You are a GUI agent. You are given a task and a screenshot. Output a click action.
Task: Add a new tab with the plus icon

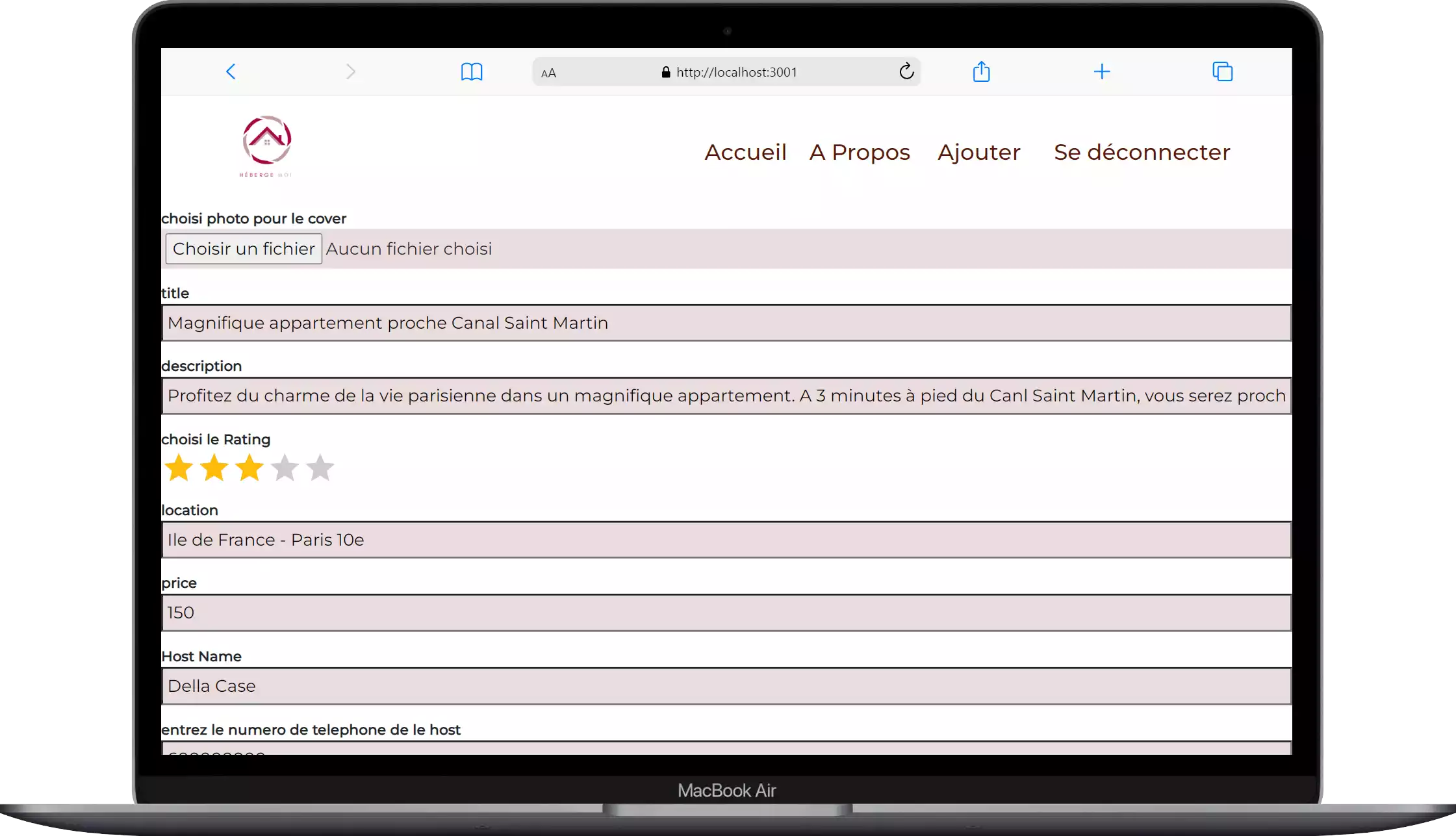[x=1102, y=71]
